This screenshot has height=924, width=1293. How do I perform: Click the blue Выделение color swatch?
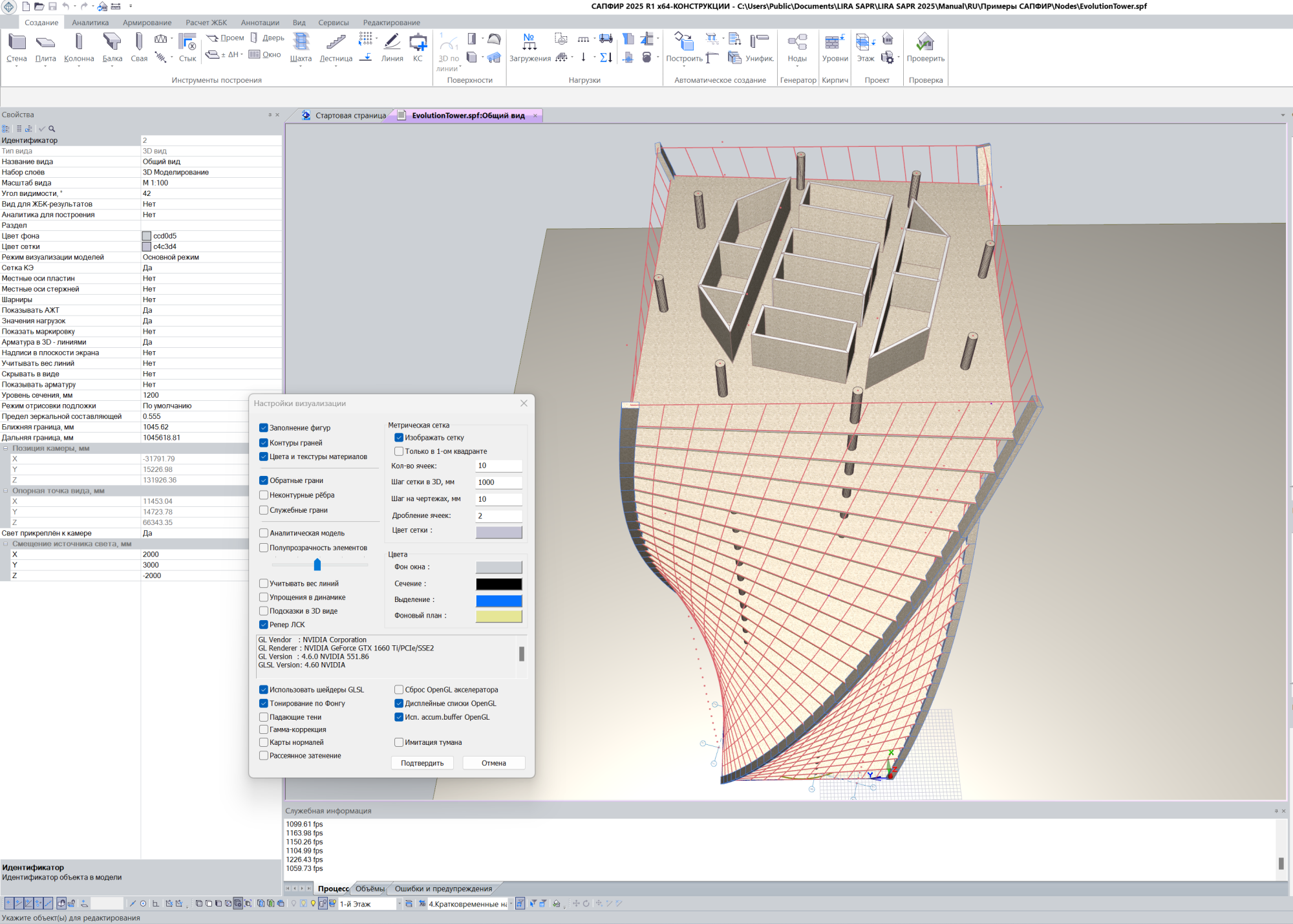point(498,600)
